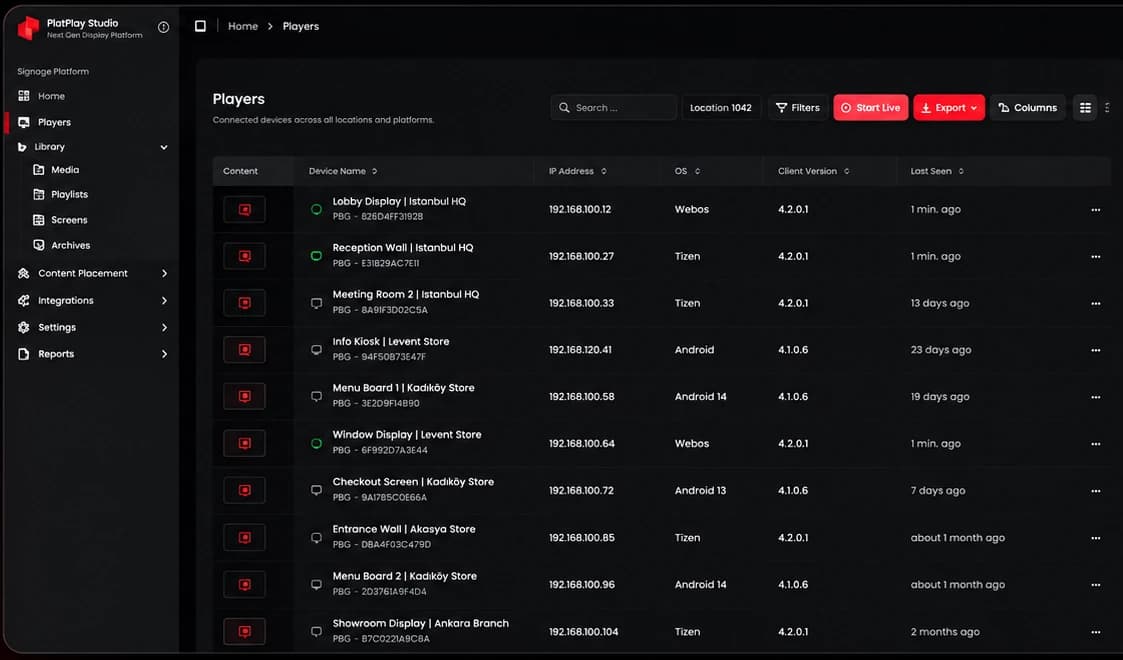
Task: Open row actions for Reception Wall
Action: [1095, 256]
